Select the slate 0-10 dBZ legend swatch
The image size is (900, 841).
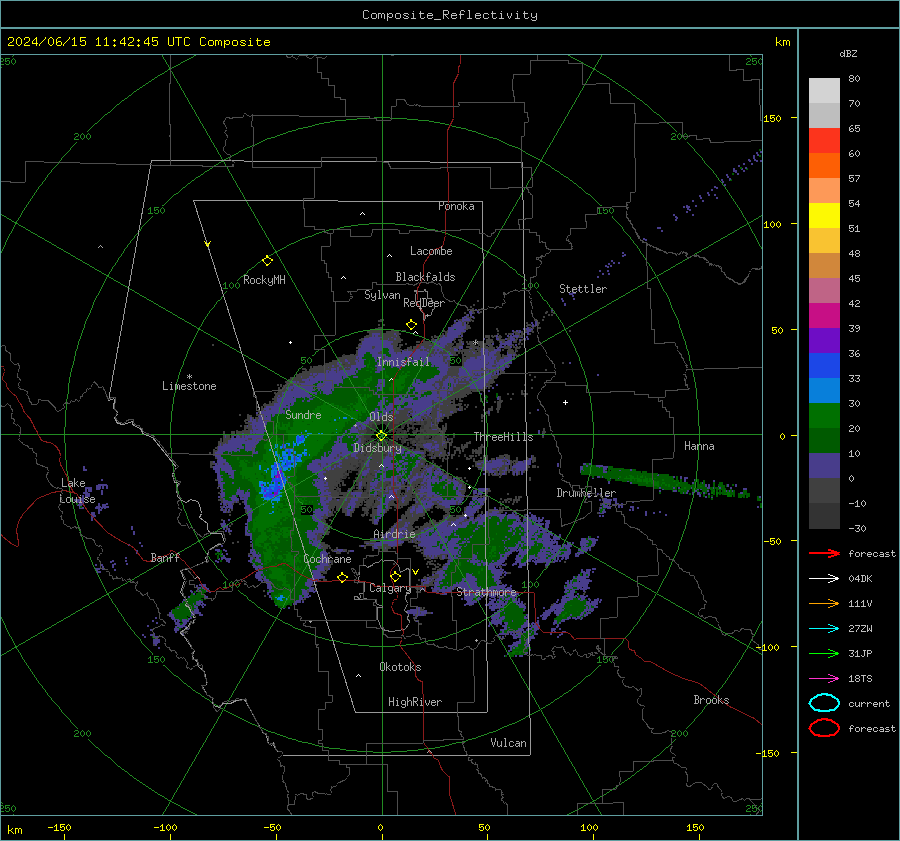[x=824, y=466]
